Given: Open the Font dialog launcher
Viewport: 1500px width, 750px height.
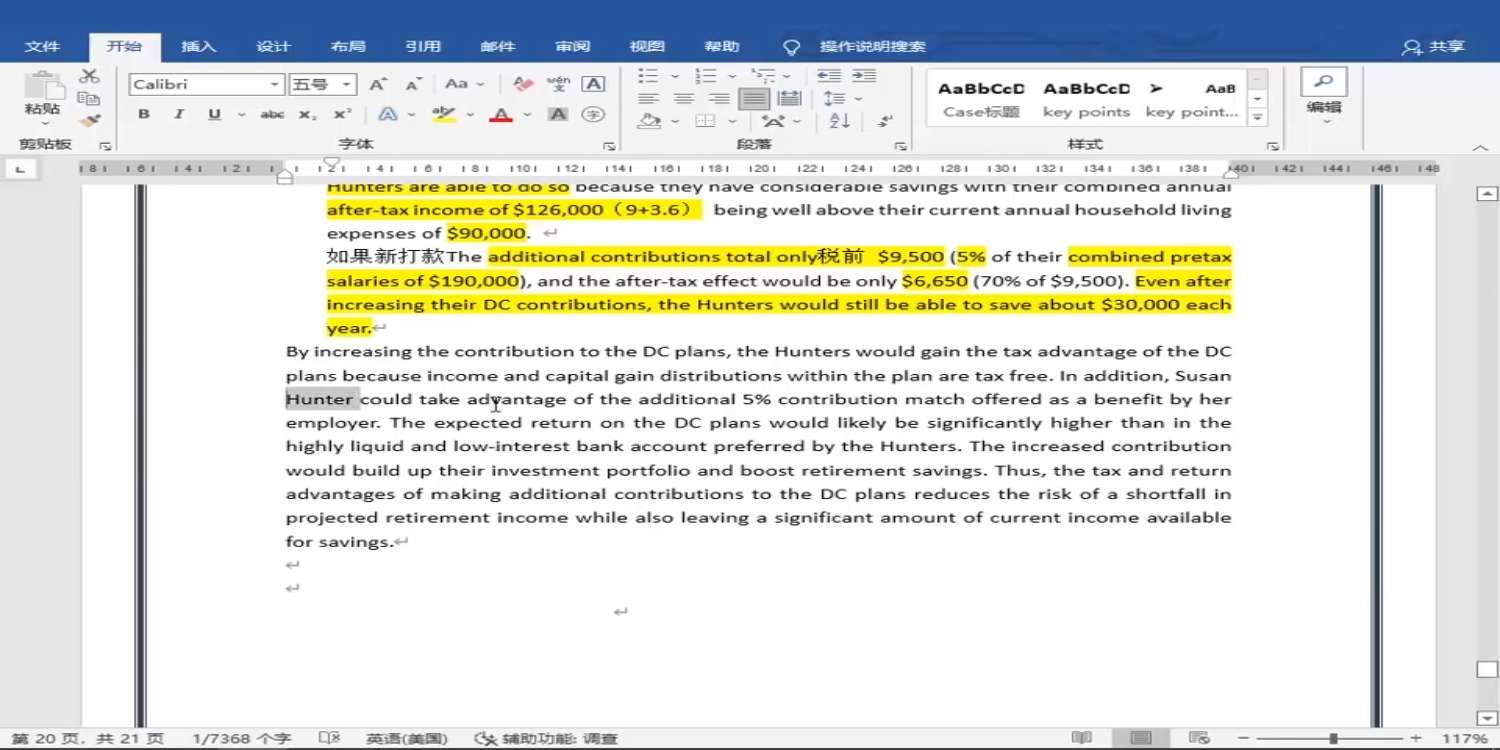Looking at the screenshot, I should pos(609,146).
